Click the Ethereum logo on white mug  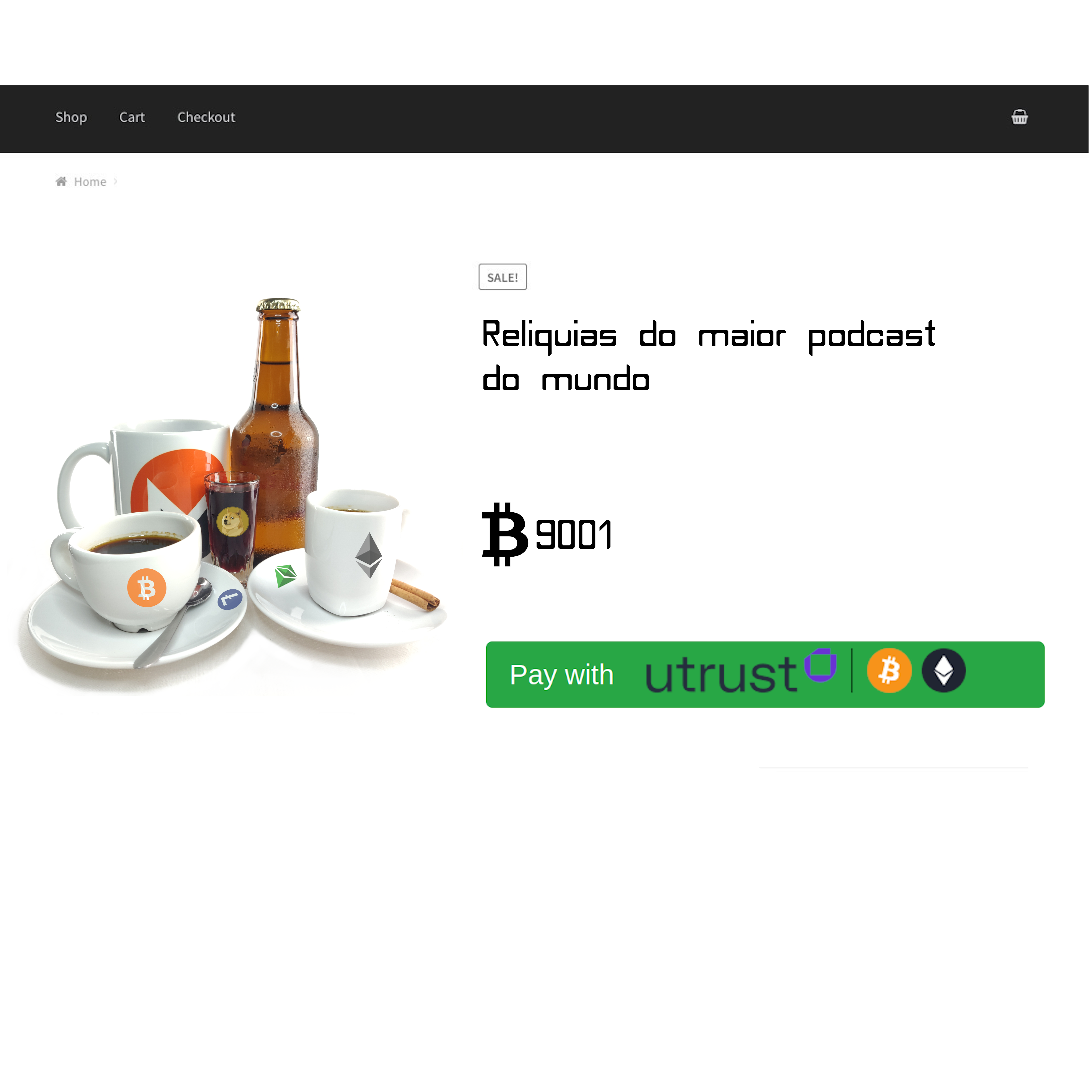[x=369, y=555]
